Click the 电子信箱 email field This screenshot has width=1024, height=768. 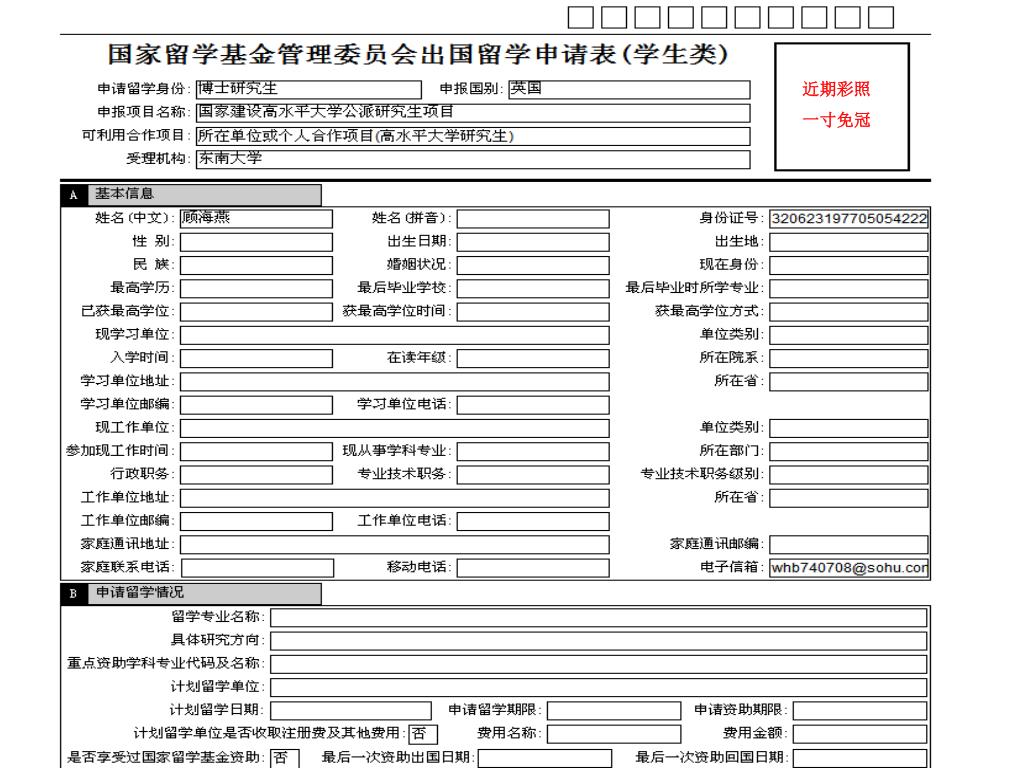[x=848, y=569]
